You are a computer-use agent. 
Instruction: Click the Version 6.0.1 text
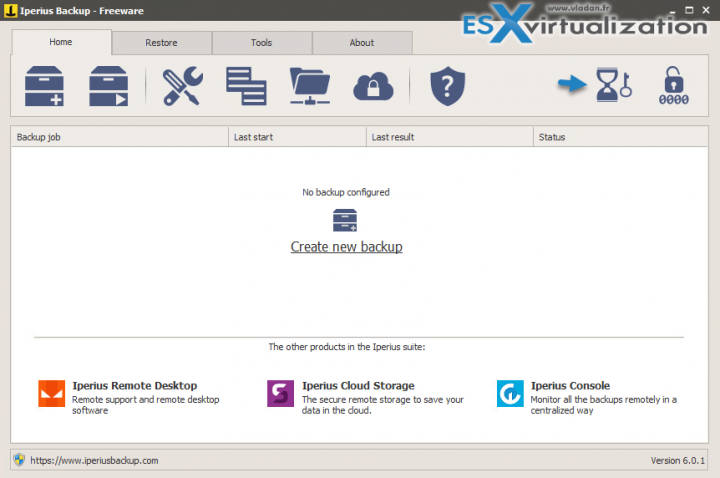click(677, 461)
